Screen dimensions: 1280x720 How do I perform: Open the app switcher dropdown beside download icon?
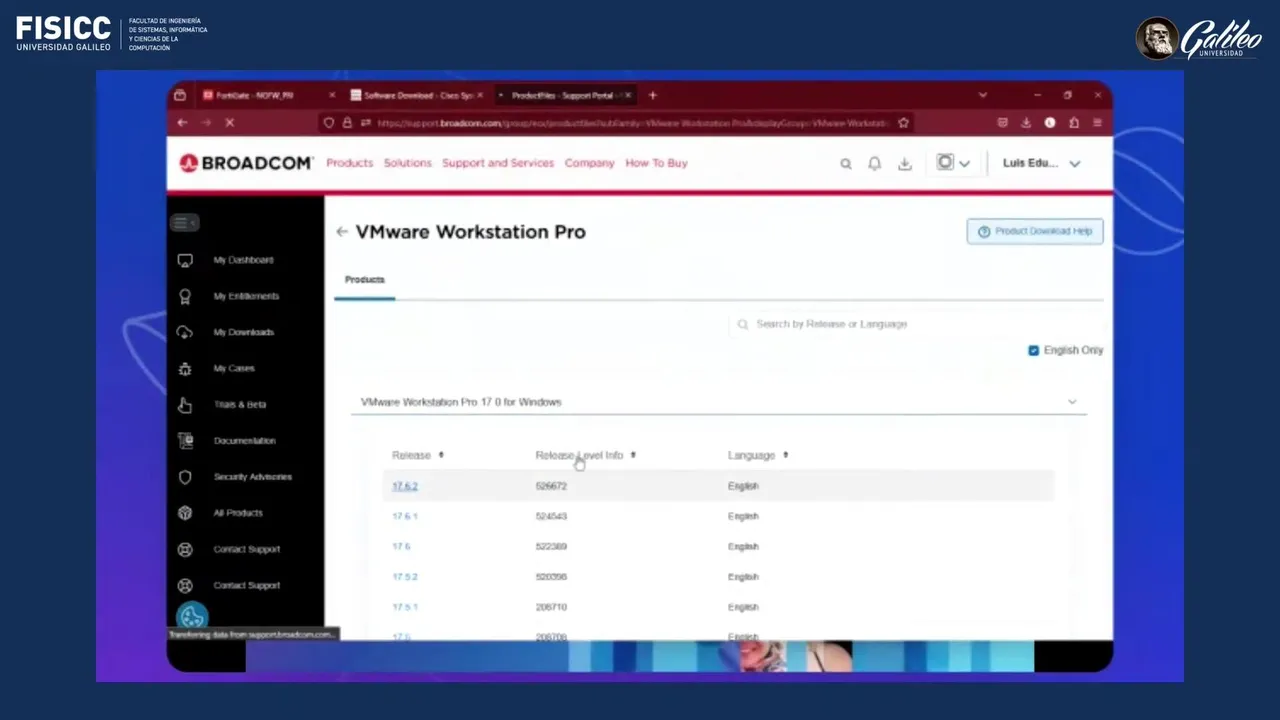[x=953, y=163]
